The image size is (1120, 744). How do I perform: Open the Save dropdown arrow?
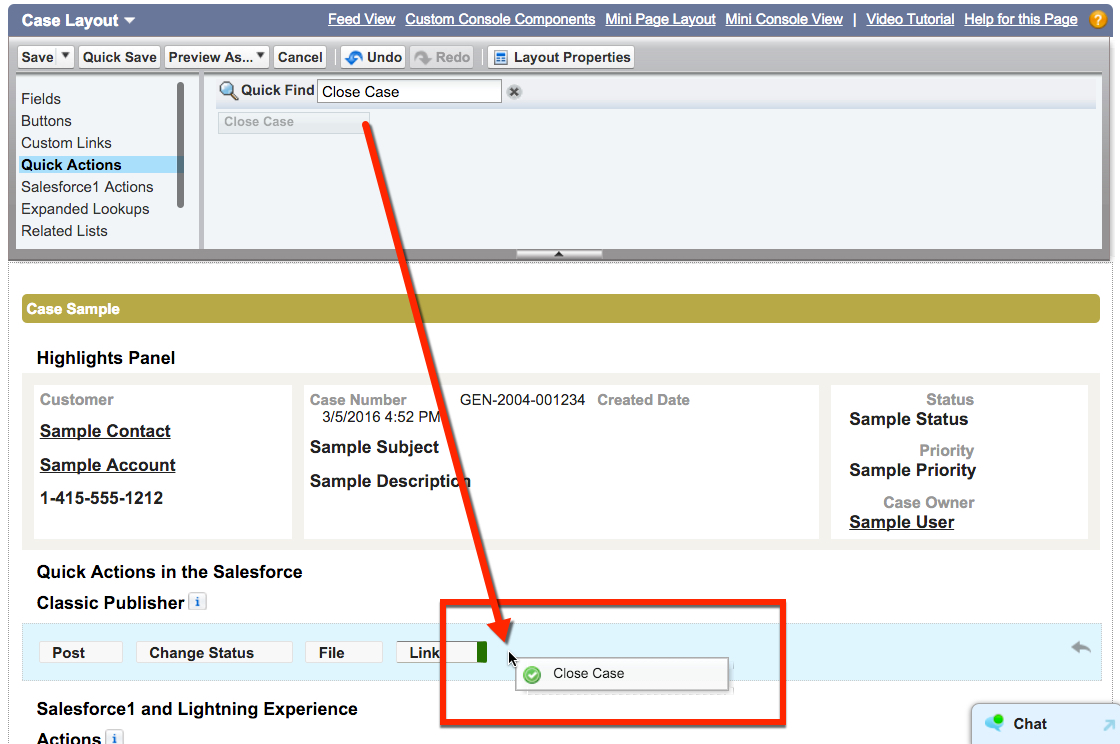65,56
